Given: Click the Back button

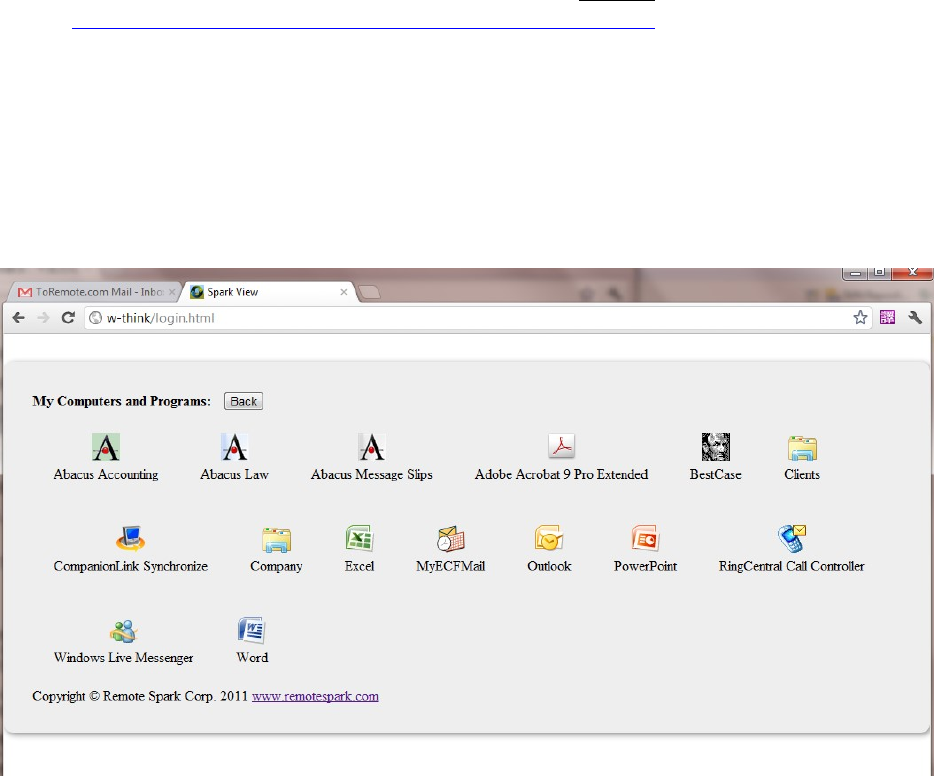Looking at the screenshot, I should coord(244,401).
